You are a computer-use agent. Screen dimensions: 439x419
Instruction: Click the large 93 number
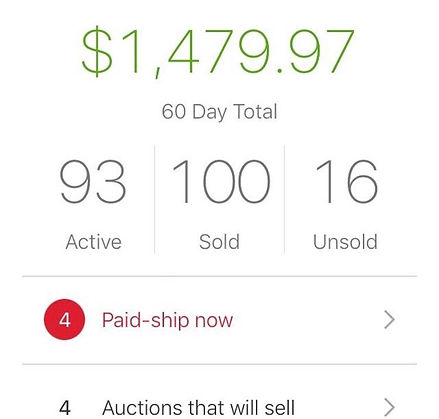pos(93,182)
